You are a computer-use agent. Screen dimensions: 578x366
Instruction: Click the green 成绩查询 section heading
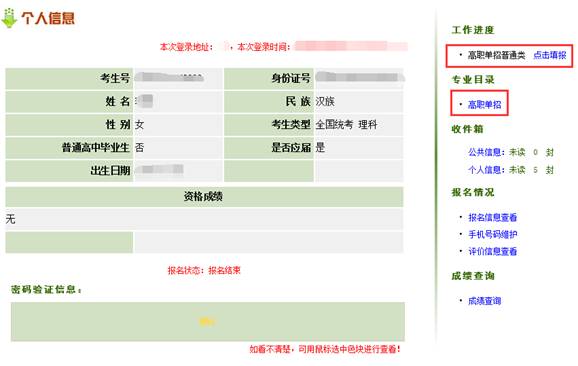473,276
